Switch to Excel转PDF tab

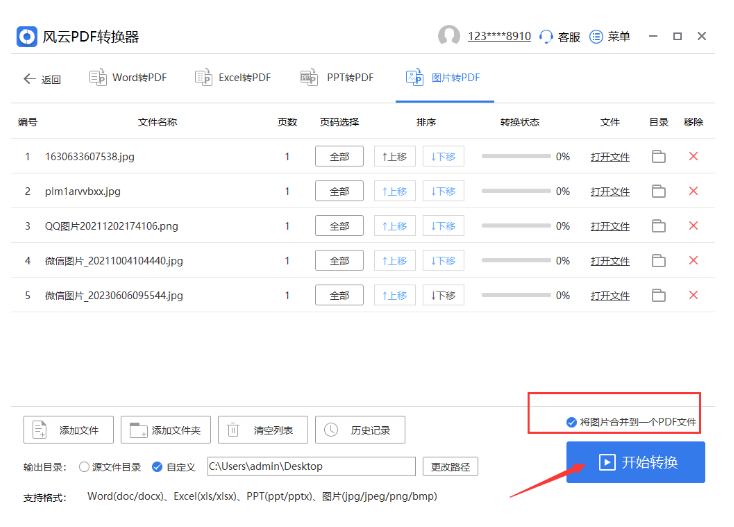(233, 77)
